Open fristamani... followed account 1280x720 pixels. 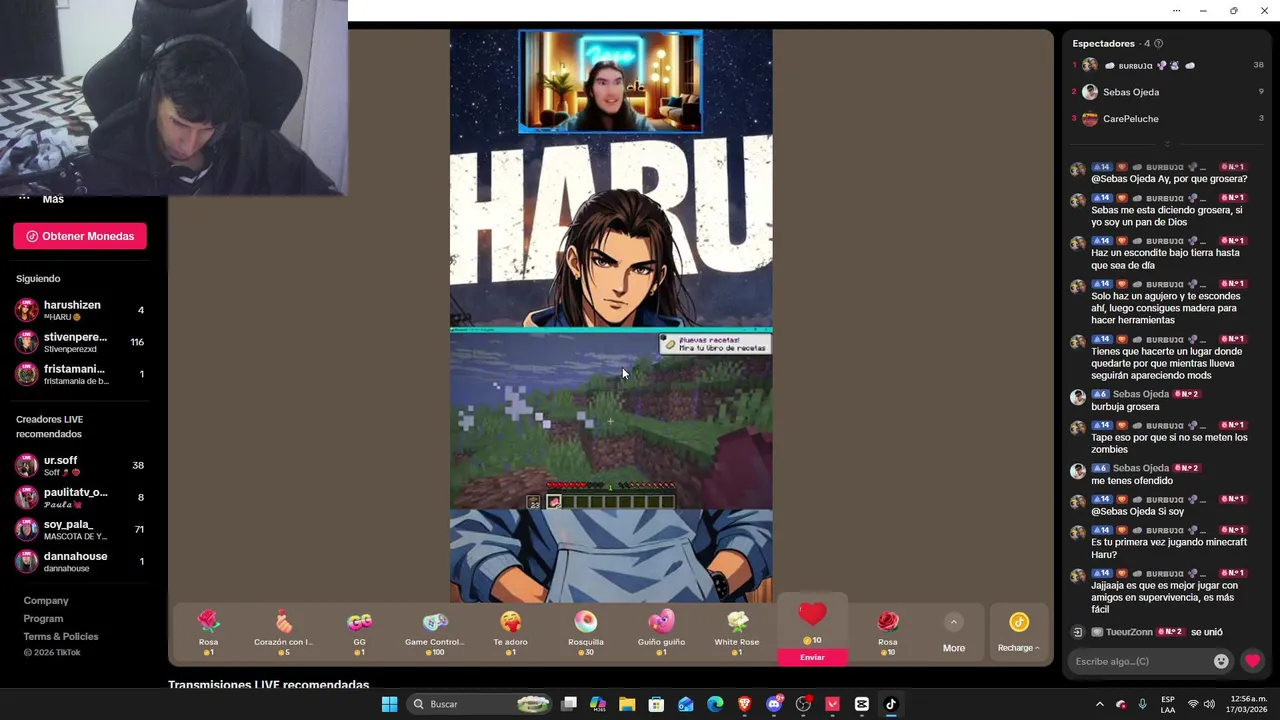pos(80,374)
